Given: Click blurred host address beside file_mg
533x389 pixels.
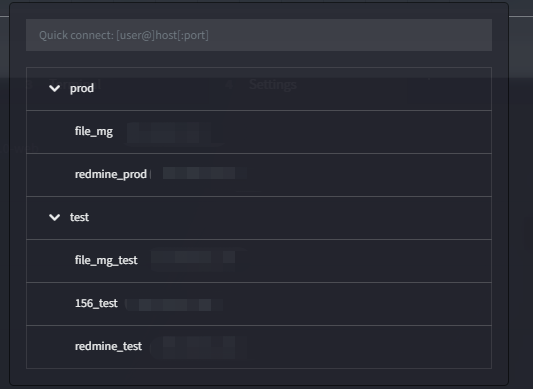Looking at the screenshot, I should (x=169, y=133).
